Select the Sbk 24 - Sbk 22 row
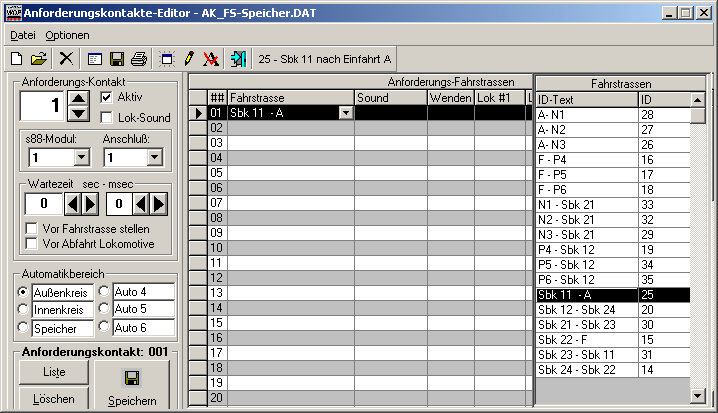 pos(613,370)
